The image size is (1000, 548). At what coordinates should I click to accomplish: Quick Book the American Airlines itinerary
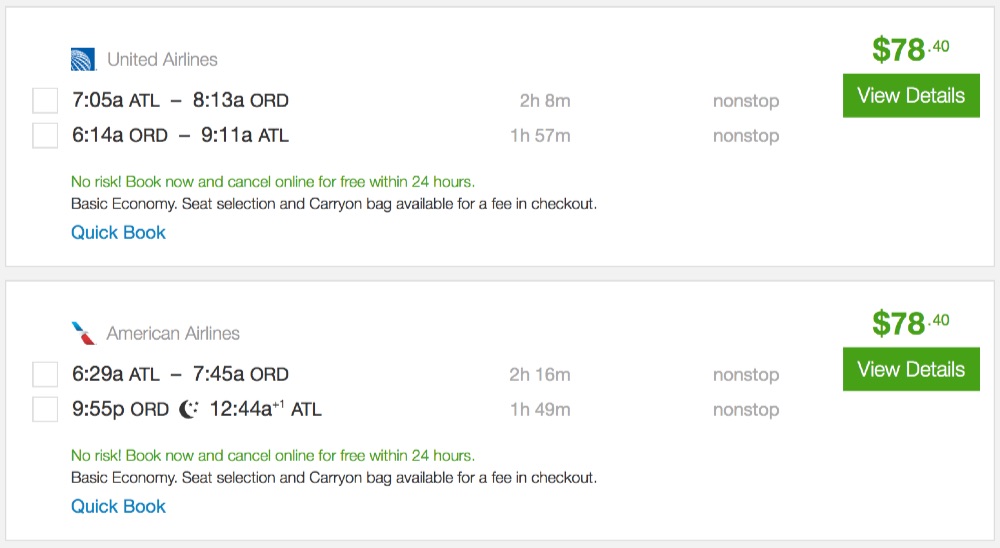pos(118,507)
